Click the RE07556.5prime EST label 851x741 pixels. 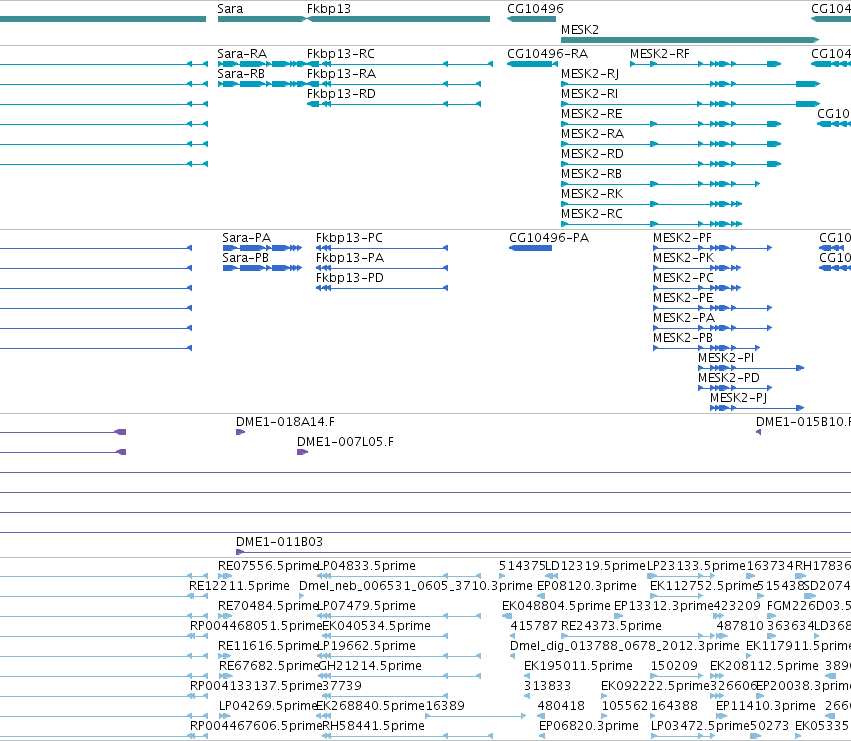click(x=268, y=566)
